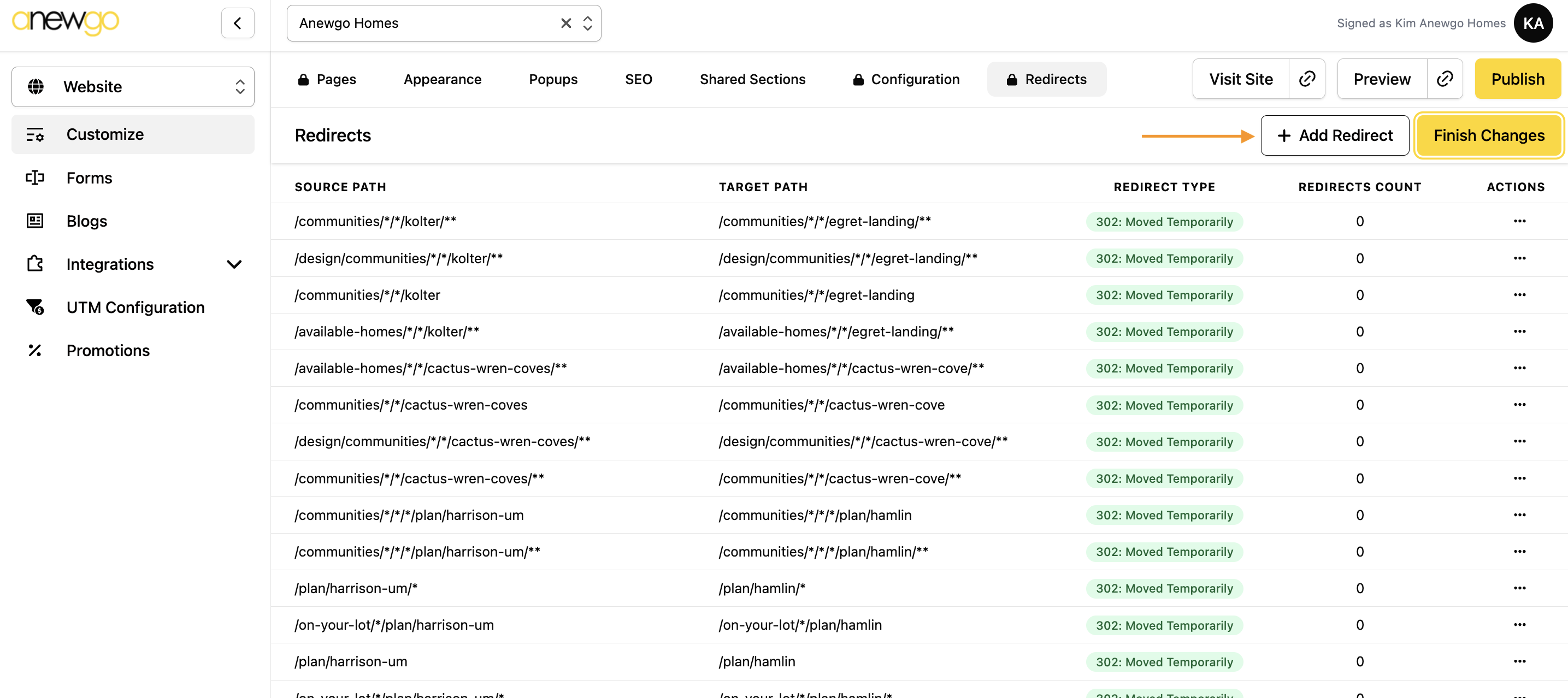Viewport: 1568px width, 698px height.
Task: Expand the Integrations submenu chevron
Action: coord(234,264)
